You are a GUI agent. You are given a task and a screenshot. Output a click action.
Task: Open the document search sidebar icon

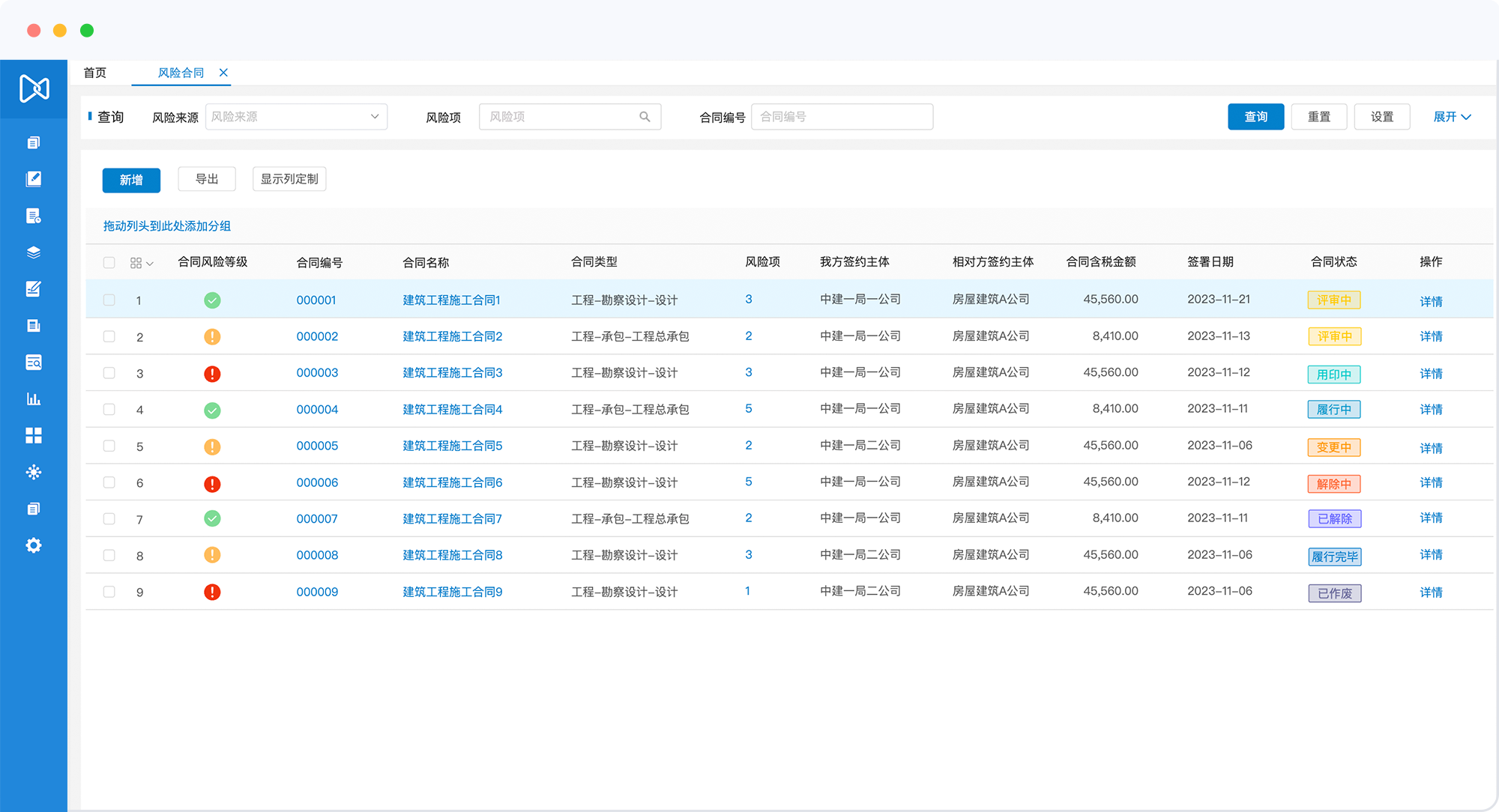pos(34,363)
